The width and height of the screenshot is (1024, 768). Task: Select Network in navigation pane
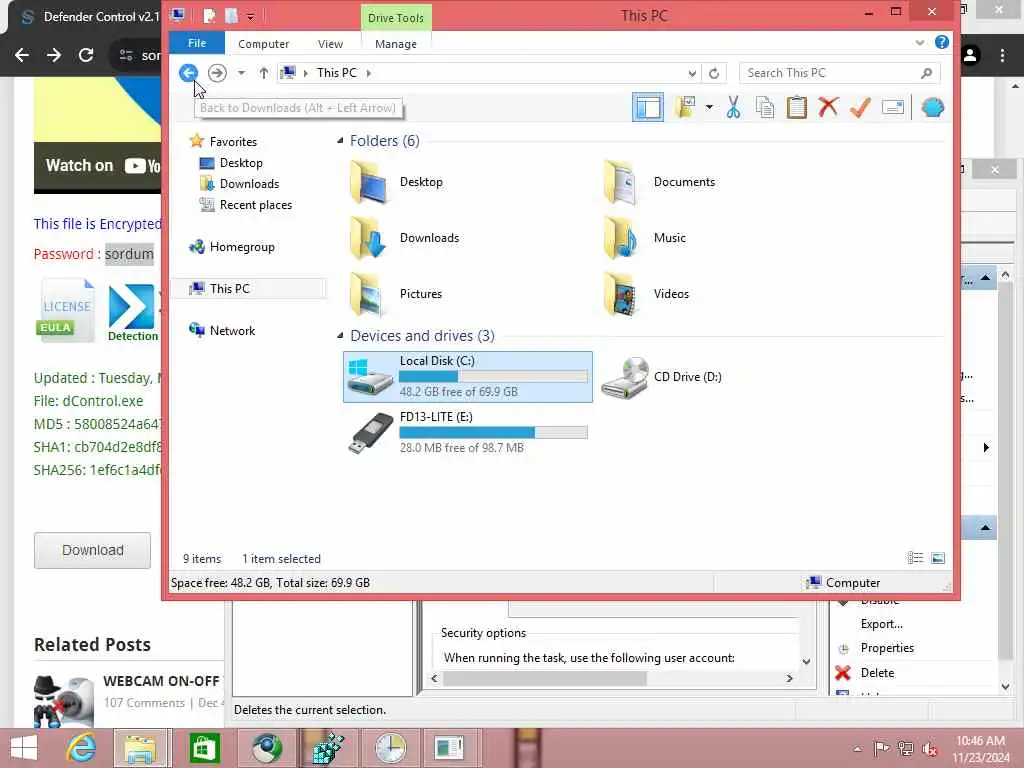coord(232,330)
